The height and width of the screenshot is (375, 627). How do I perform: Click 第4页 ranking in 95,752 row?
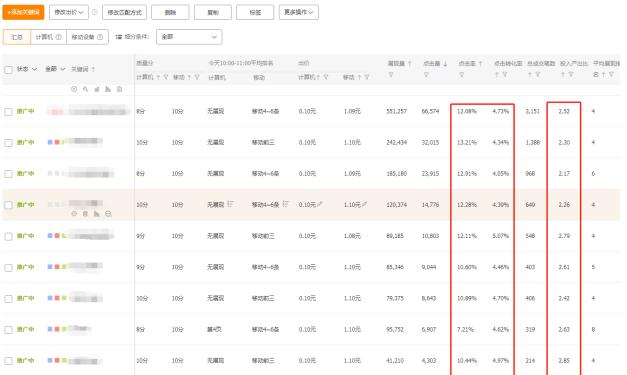tap(214, 329)
